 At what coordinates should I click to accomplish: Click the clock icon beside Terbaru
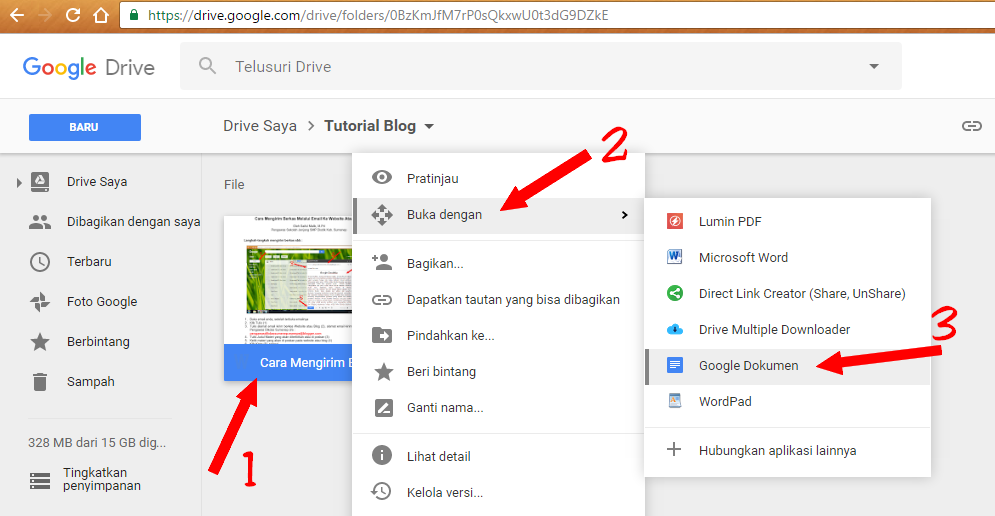point(40,261)
